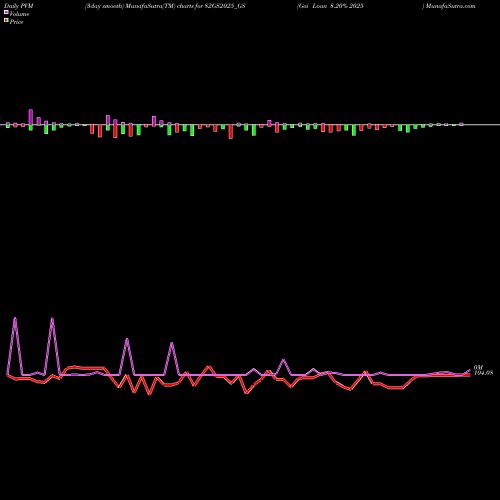The height and width of the screenshot is (500, 500).
Task: Click the 3day smooth charts subtitle
Action: tap(165, 6)
